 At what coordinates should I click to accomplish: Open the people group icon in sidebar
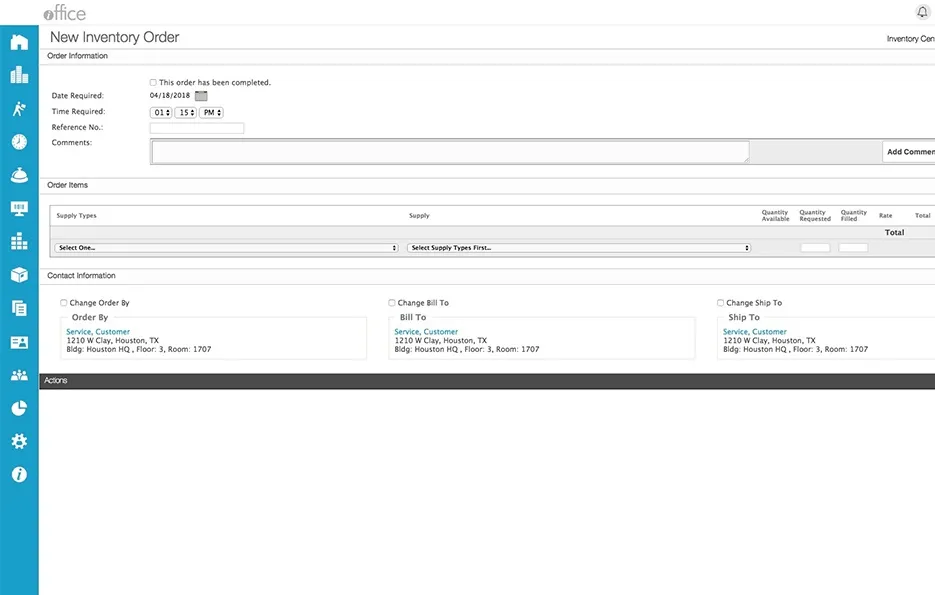19,375
